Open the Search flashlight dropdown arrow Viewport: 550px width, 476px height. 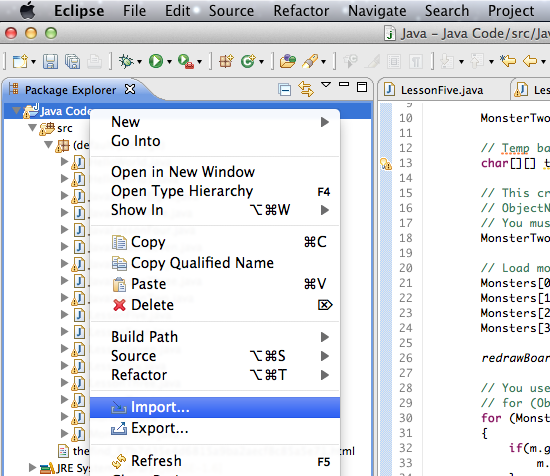pyautogui.click(x=324, y=62)
